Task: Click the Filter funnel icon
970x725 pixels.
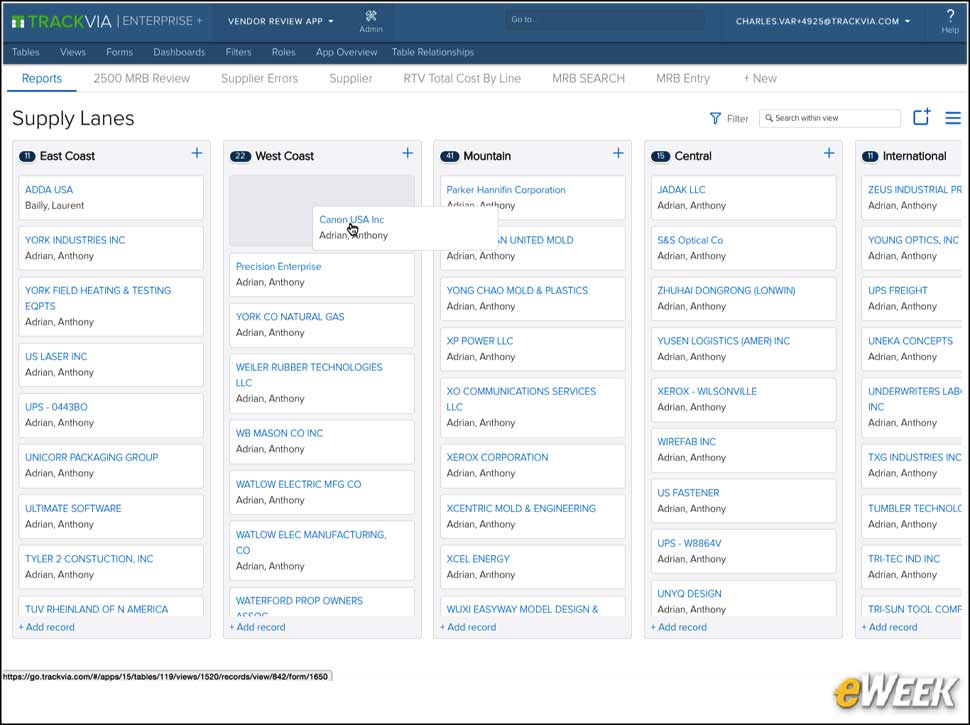Action: pos(715,118)
